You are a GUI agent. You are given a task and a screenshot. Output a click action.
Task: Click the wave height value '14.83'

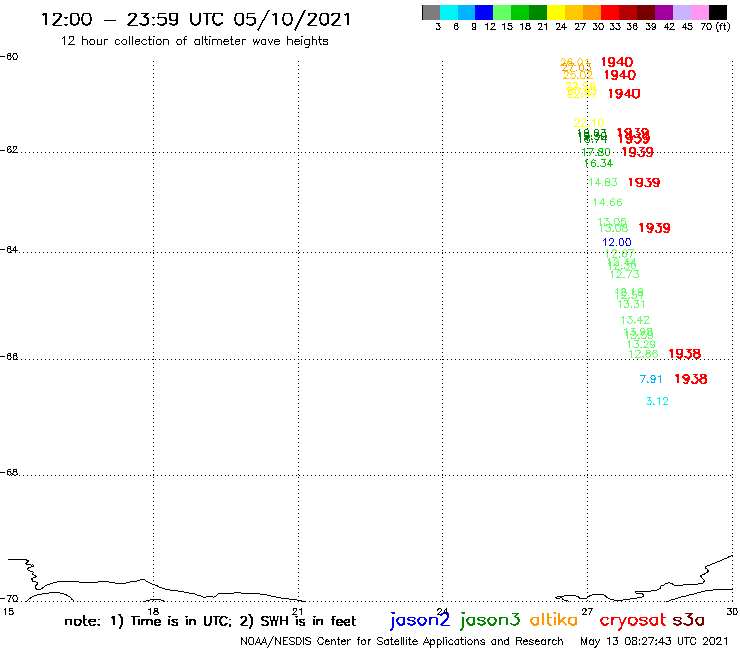point(603,182)
